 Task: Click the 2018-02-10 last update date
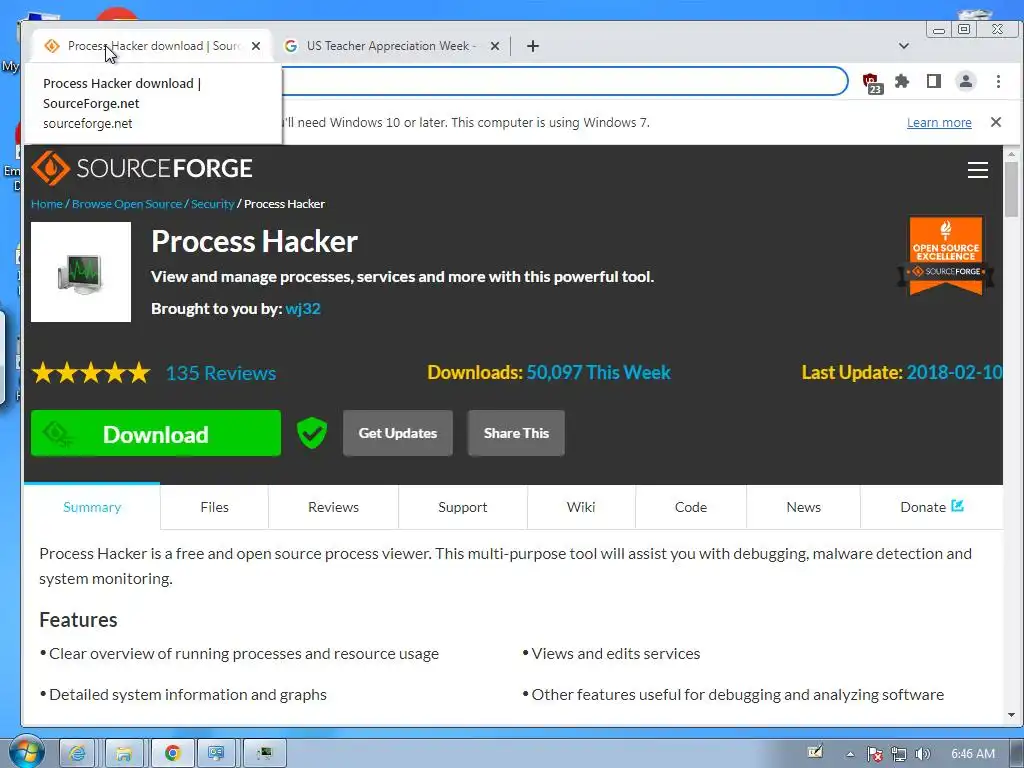[954, 372]
